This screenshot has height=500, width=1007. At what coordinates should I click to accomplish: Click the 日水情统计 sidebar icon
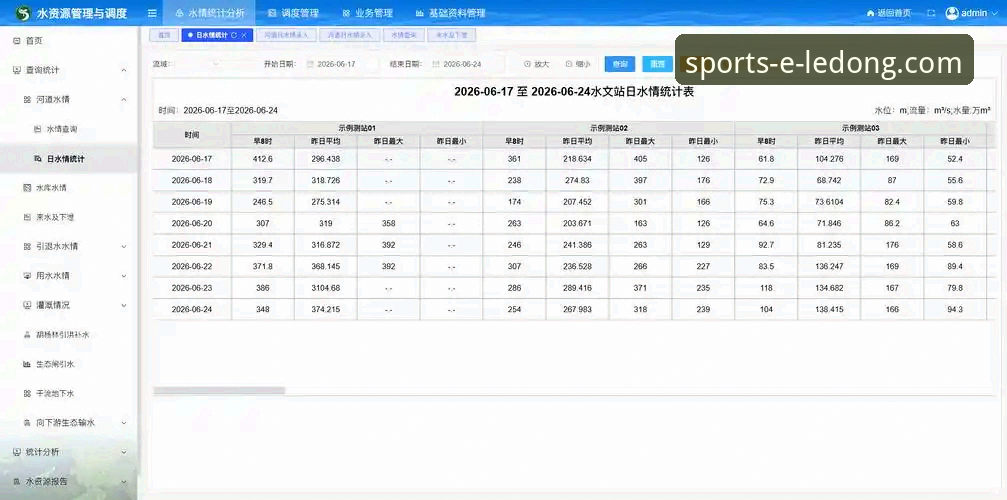(37, 159)
